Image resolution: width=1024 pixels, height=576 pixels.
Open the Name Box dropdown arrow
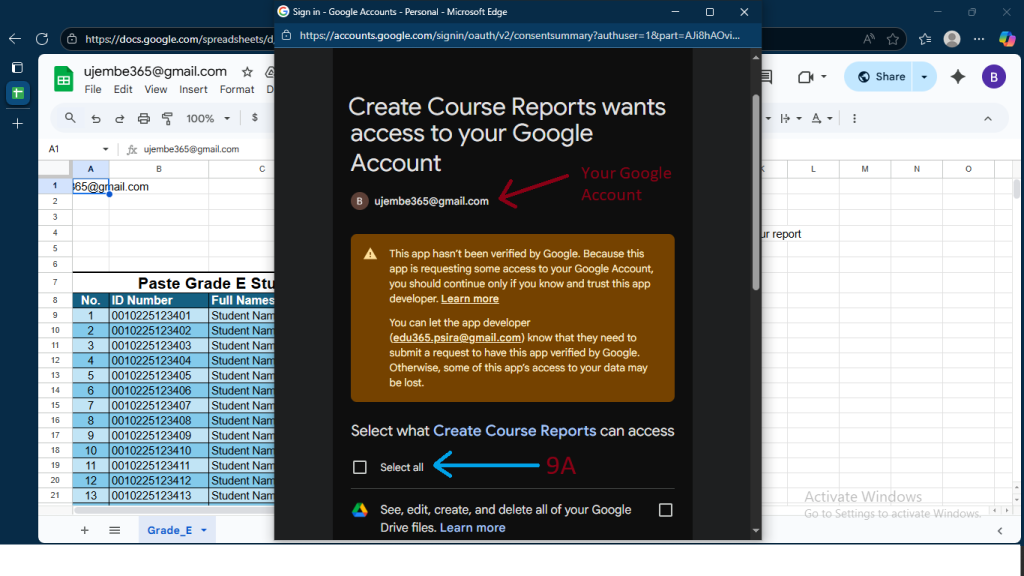click(x=105, y=149)
